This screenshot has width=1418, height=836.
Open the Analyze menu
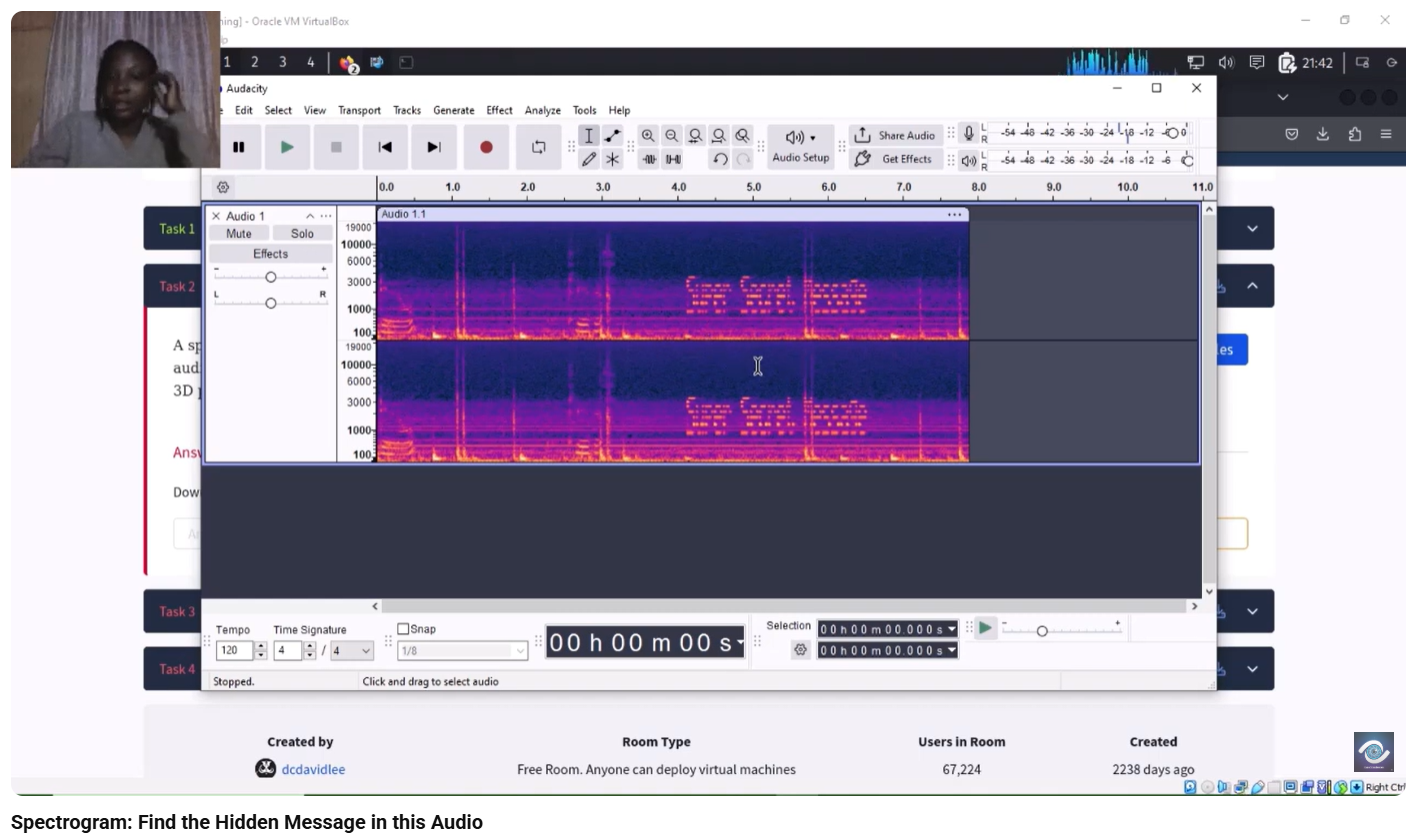[x=543, y=110]
